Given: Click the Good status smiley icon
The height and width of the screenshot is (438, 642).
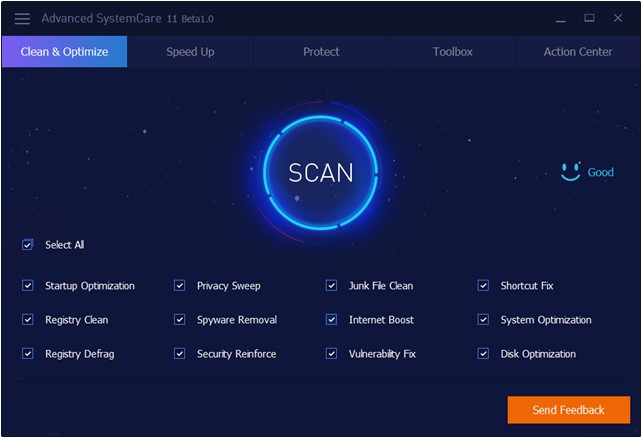Looking at the screenshot, I should click(x=571, y=172).
